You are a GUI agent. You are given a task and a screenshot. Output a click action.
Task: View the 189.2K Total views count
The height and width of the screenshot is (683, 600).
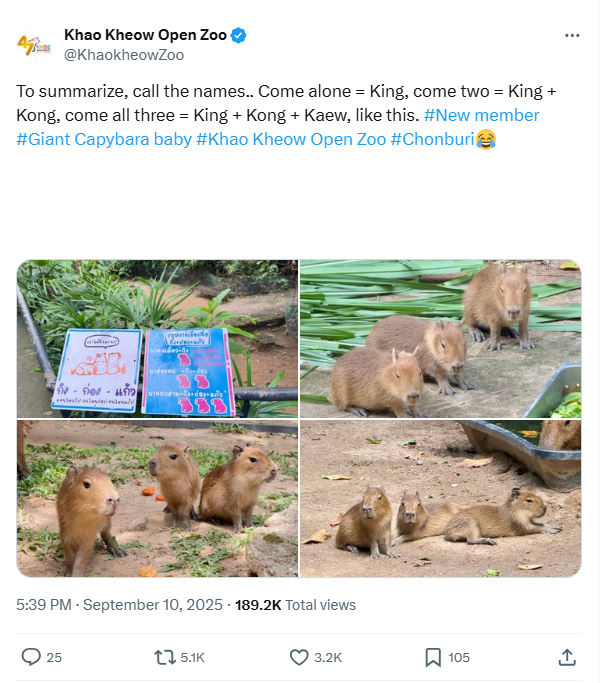pyautogui.click(x=295, y=605)
